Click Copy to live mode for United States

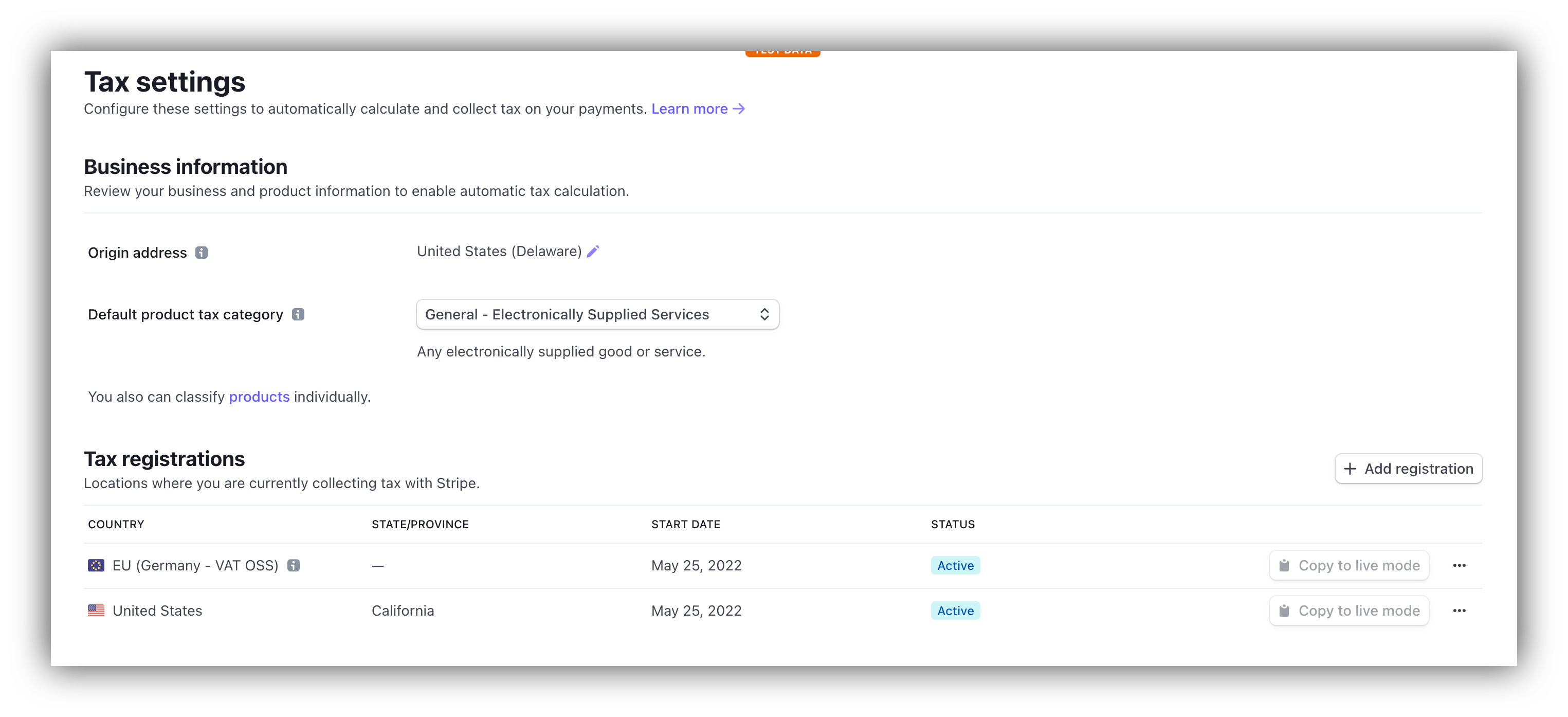(1349, 611)
